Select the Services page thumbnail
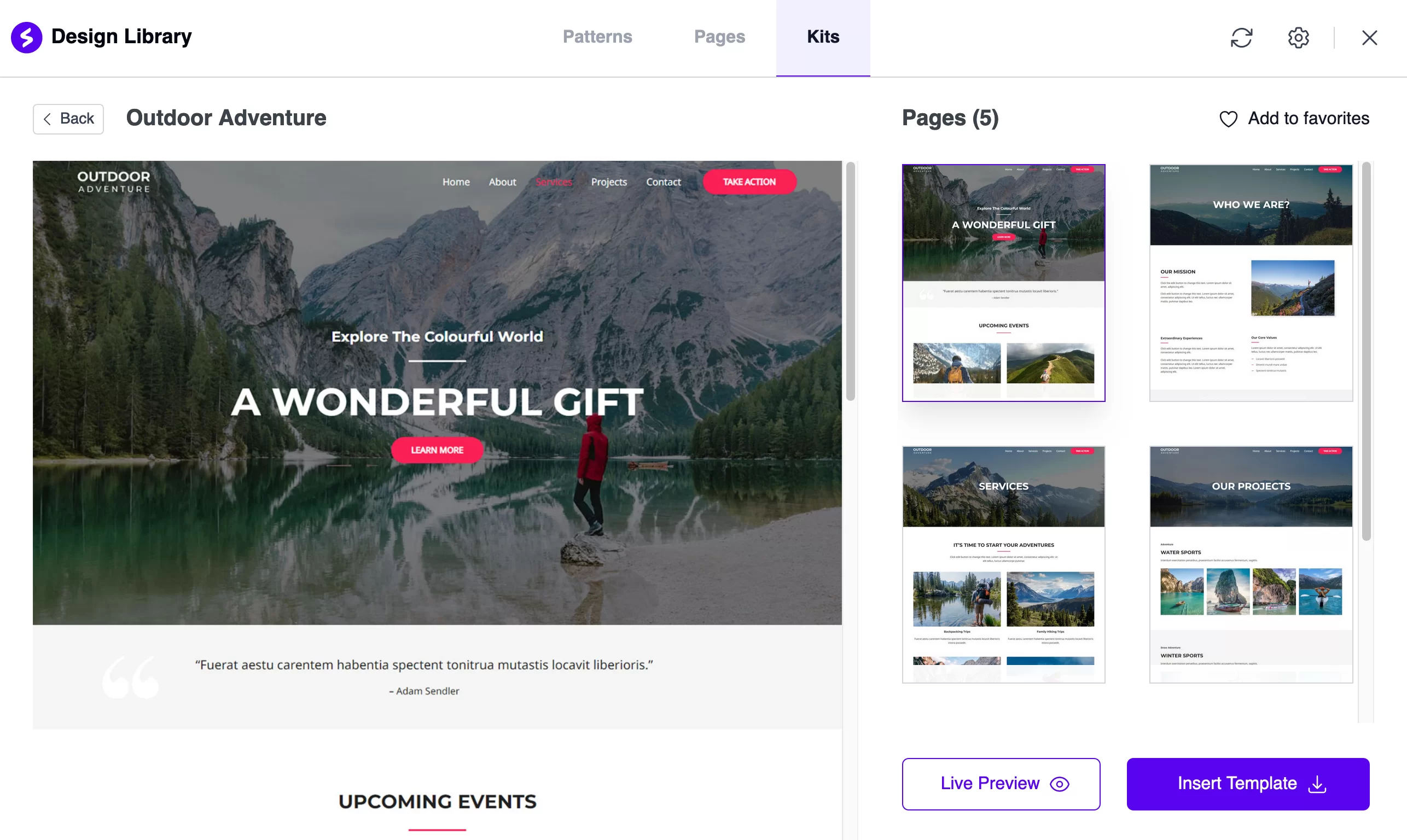1407x840 pixels. point(1003,563)
